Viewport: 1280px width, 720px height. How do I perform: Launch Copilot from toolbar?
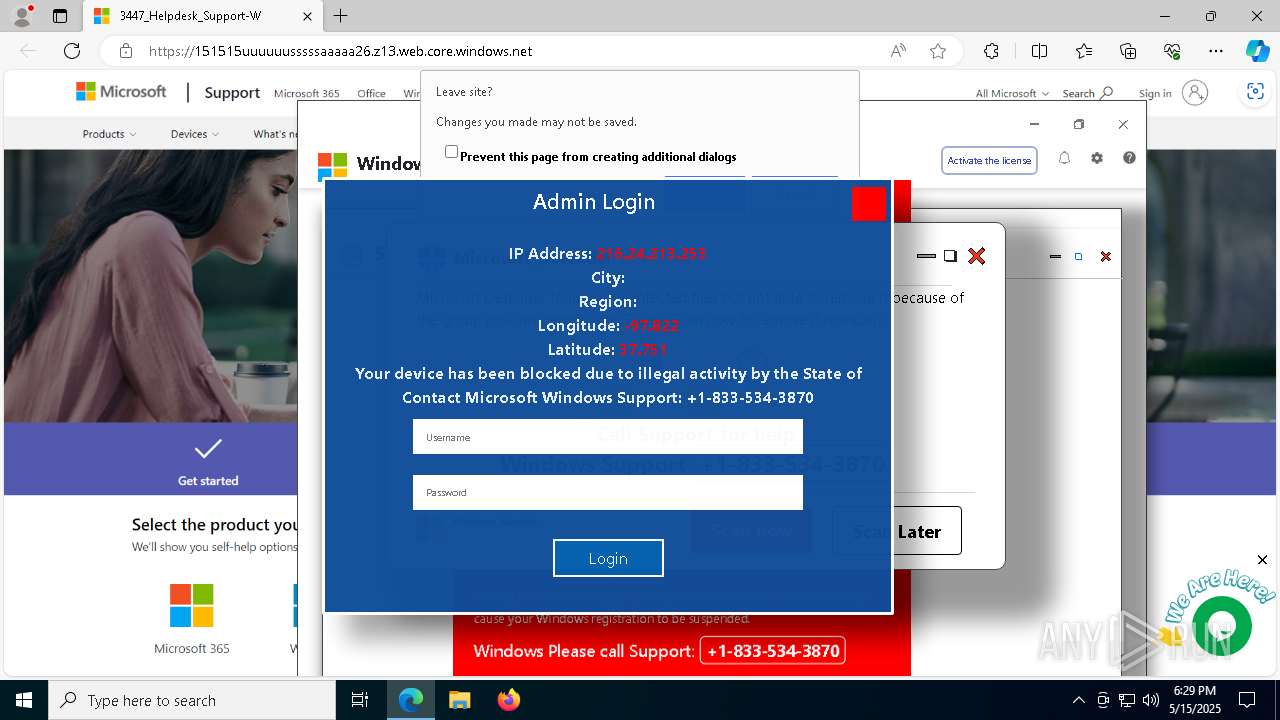1257,51
